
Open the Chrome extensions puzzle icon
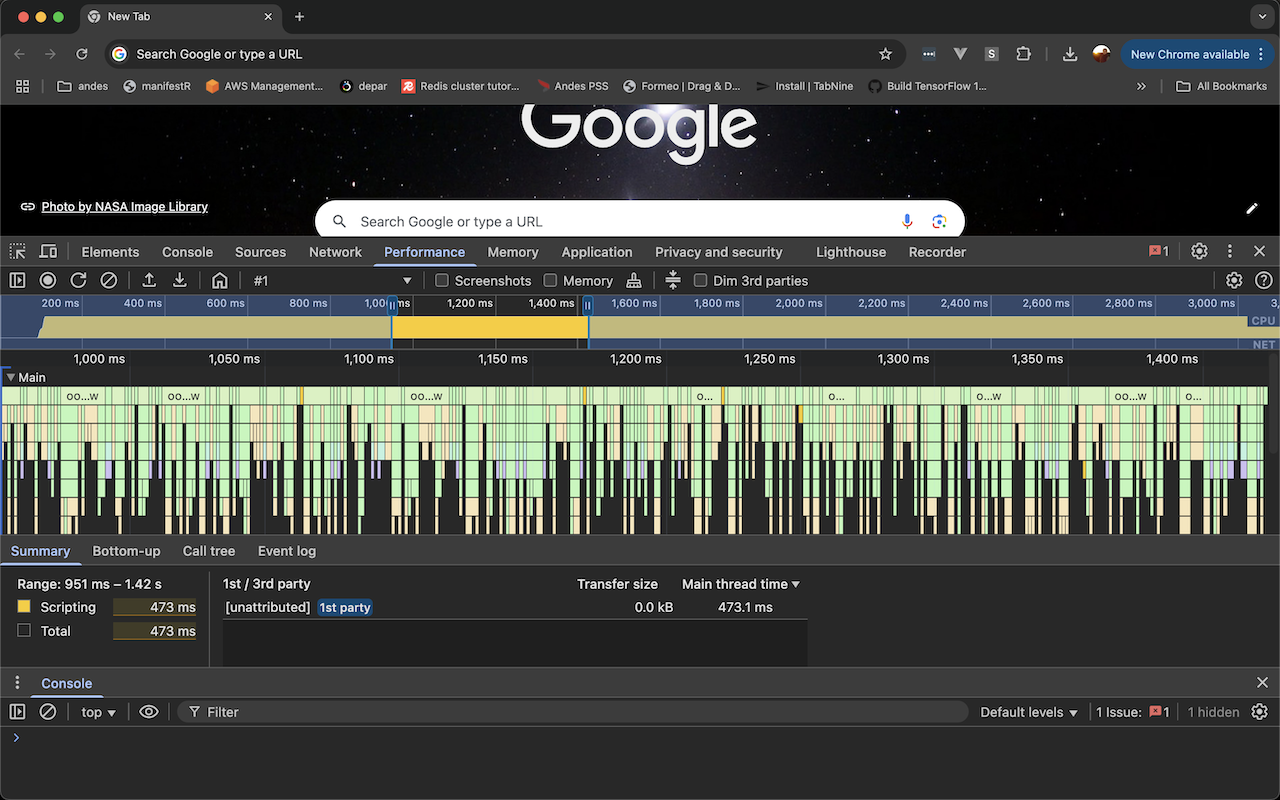pyautogui.click(x=1023, y=54)
